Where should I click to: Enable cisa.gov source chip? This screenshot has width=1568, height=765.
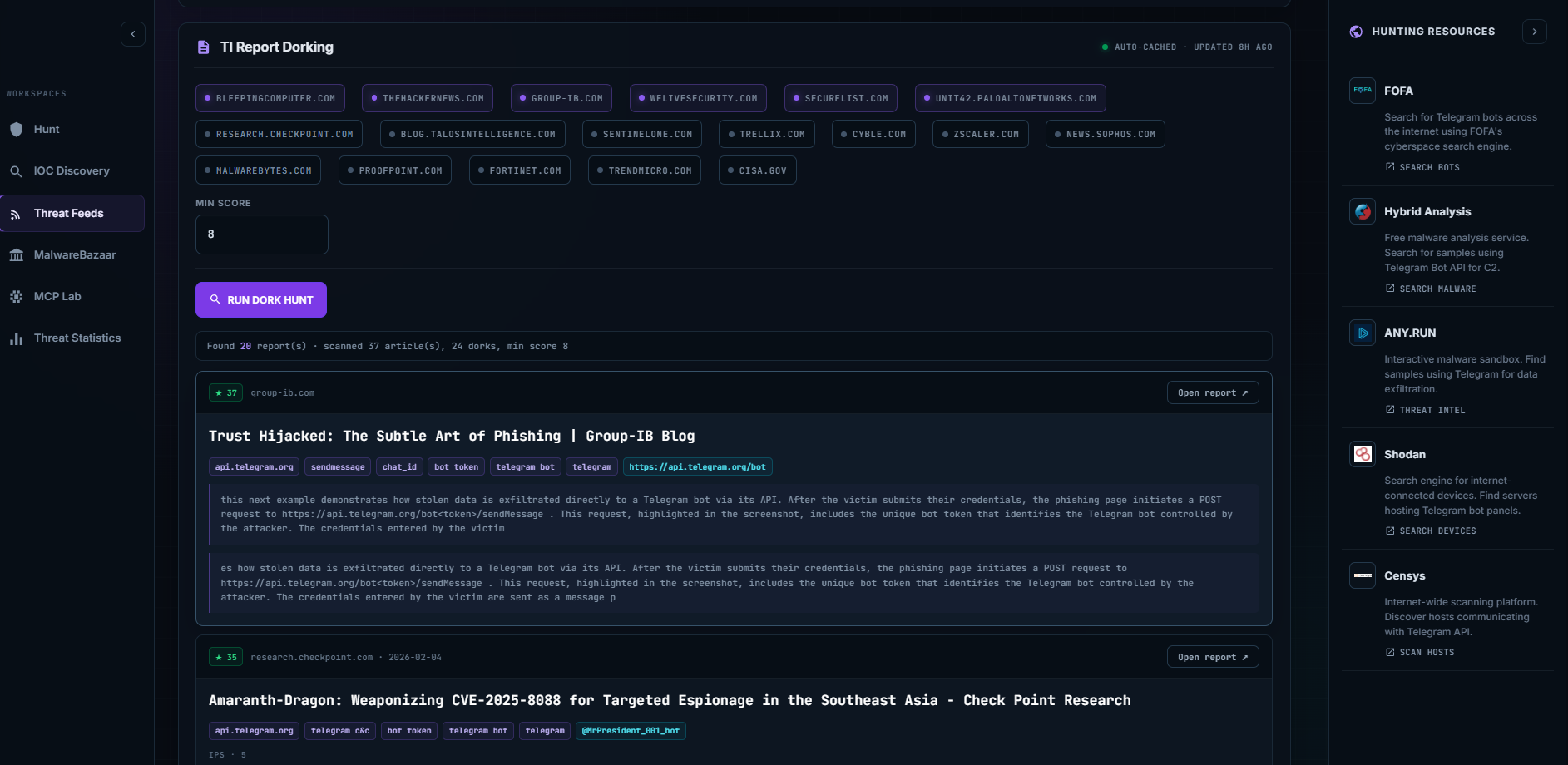pyautogui.click(x=758, y=170)
